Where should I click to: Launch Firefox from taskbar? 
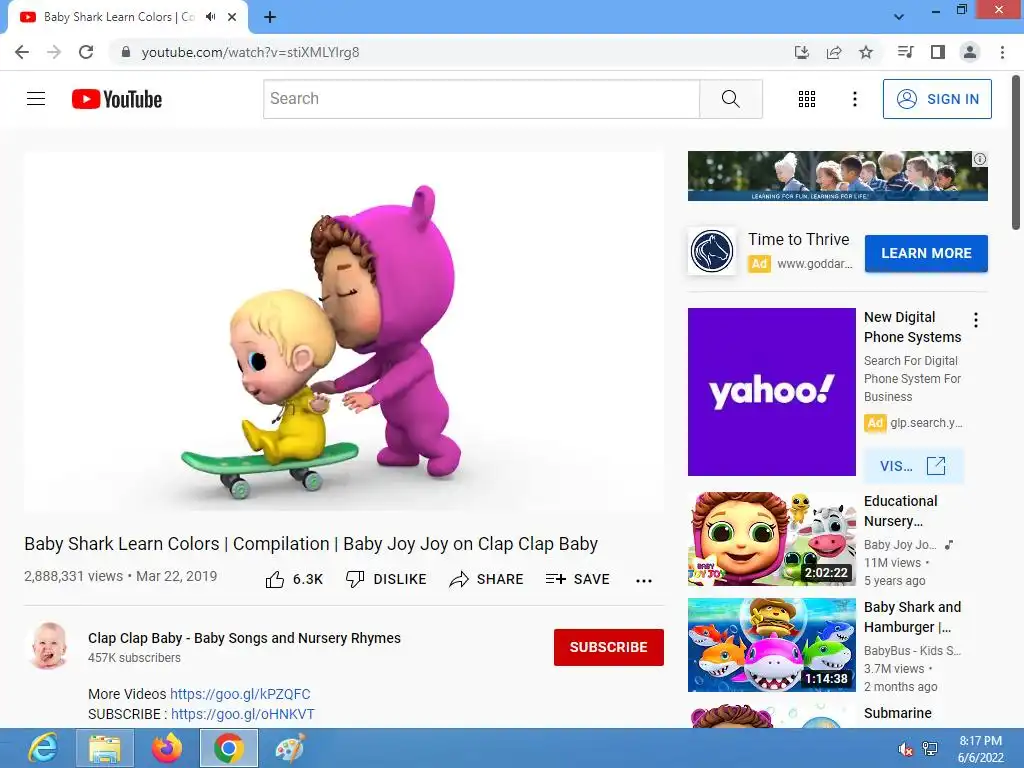(x=167, y=748)
